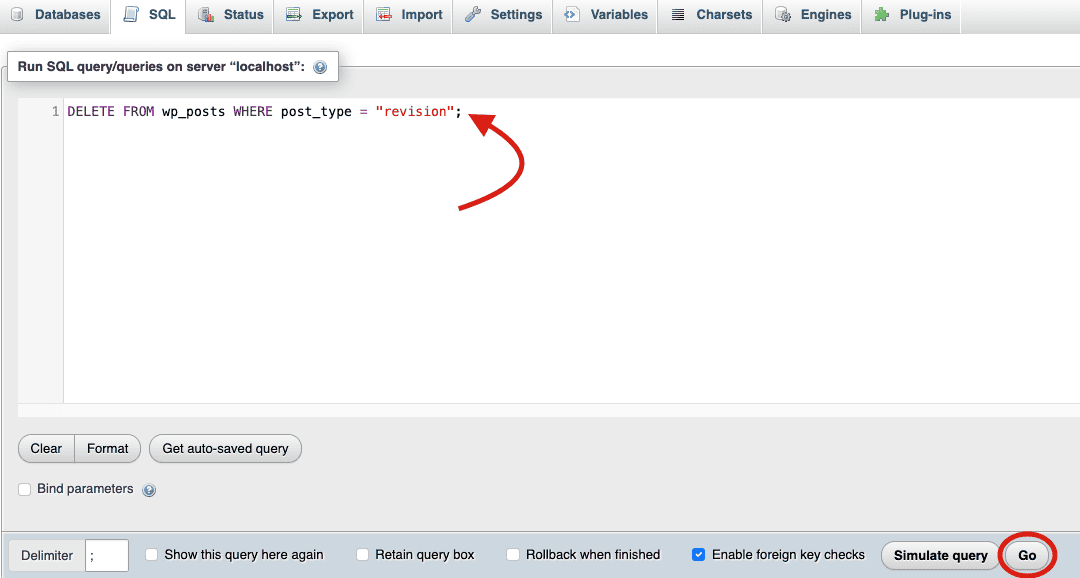This screenshot has width=1080, height=578.
Task: View the Engines tab
Action: pyautogui.click(x=812, y=15)
